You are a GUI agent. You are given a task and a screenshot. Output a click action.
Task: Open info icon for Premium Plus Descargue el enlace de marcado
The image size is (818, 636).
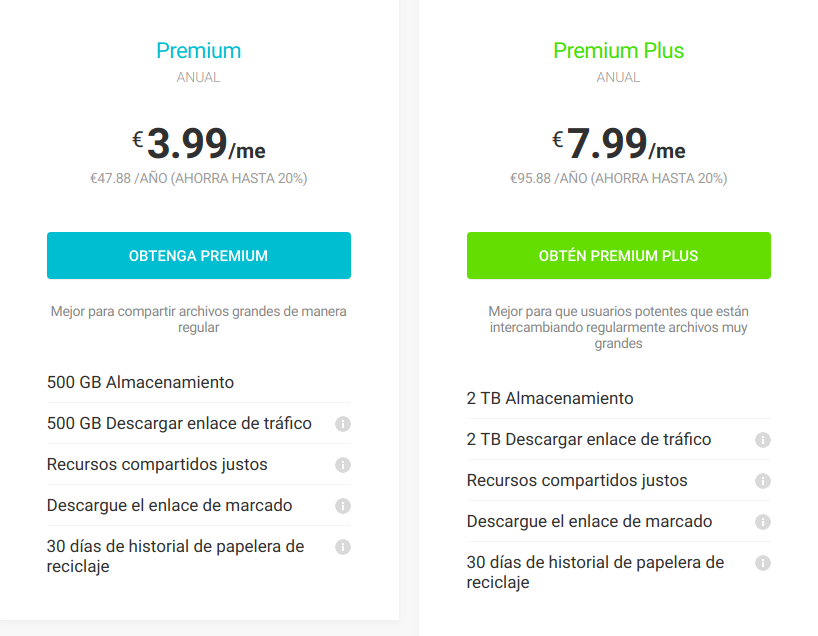tap(763, 522)
